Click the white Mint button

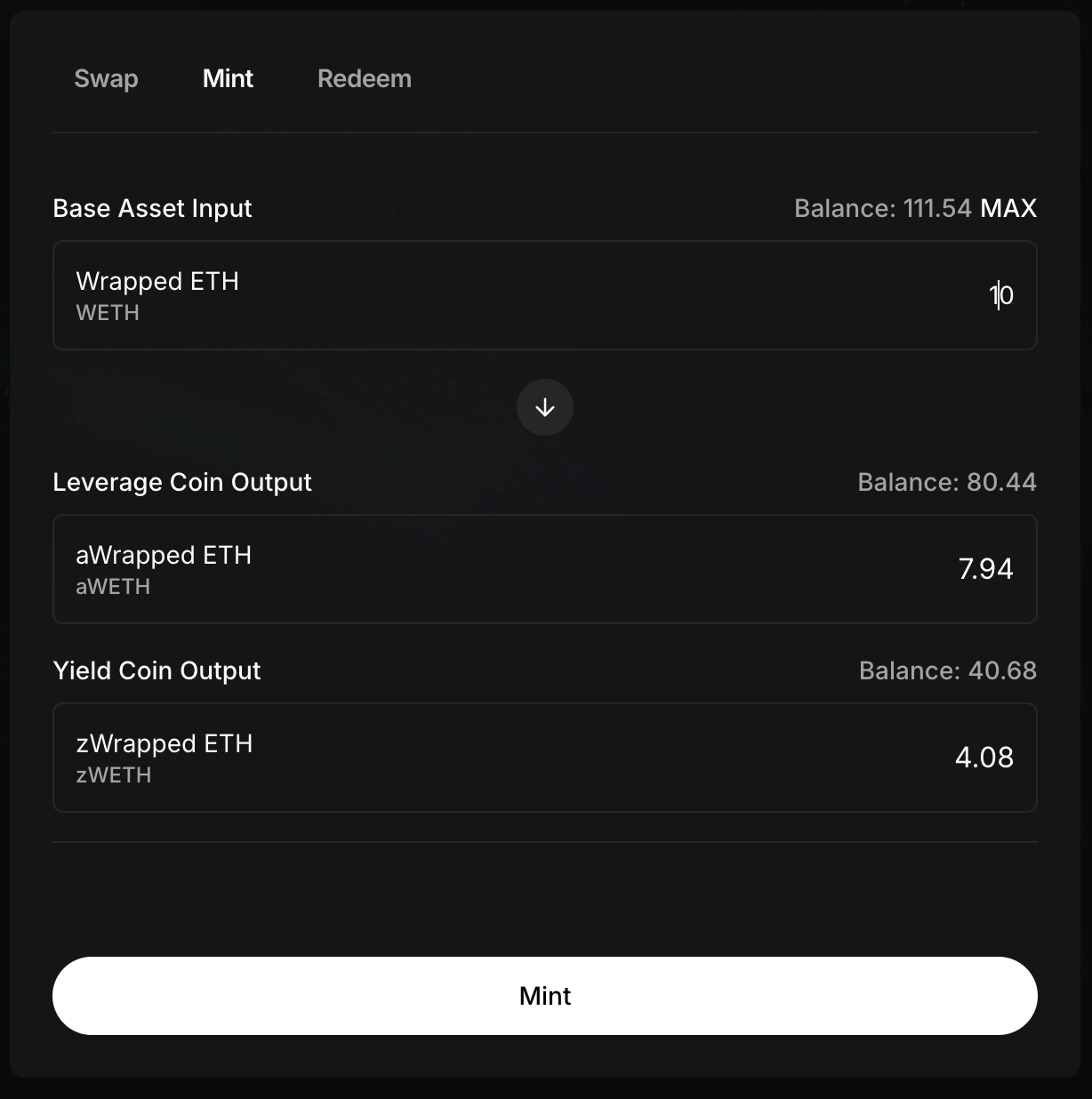(545, 996)
